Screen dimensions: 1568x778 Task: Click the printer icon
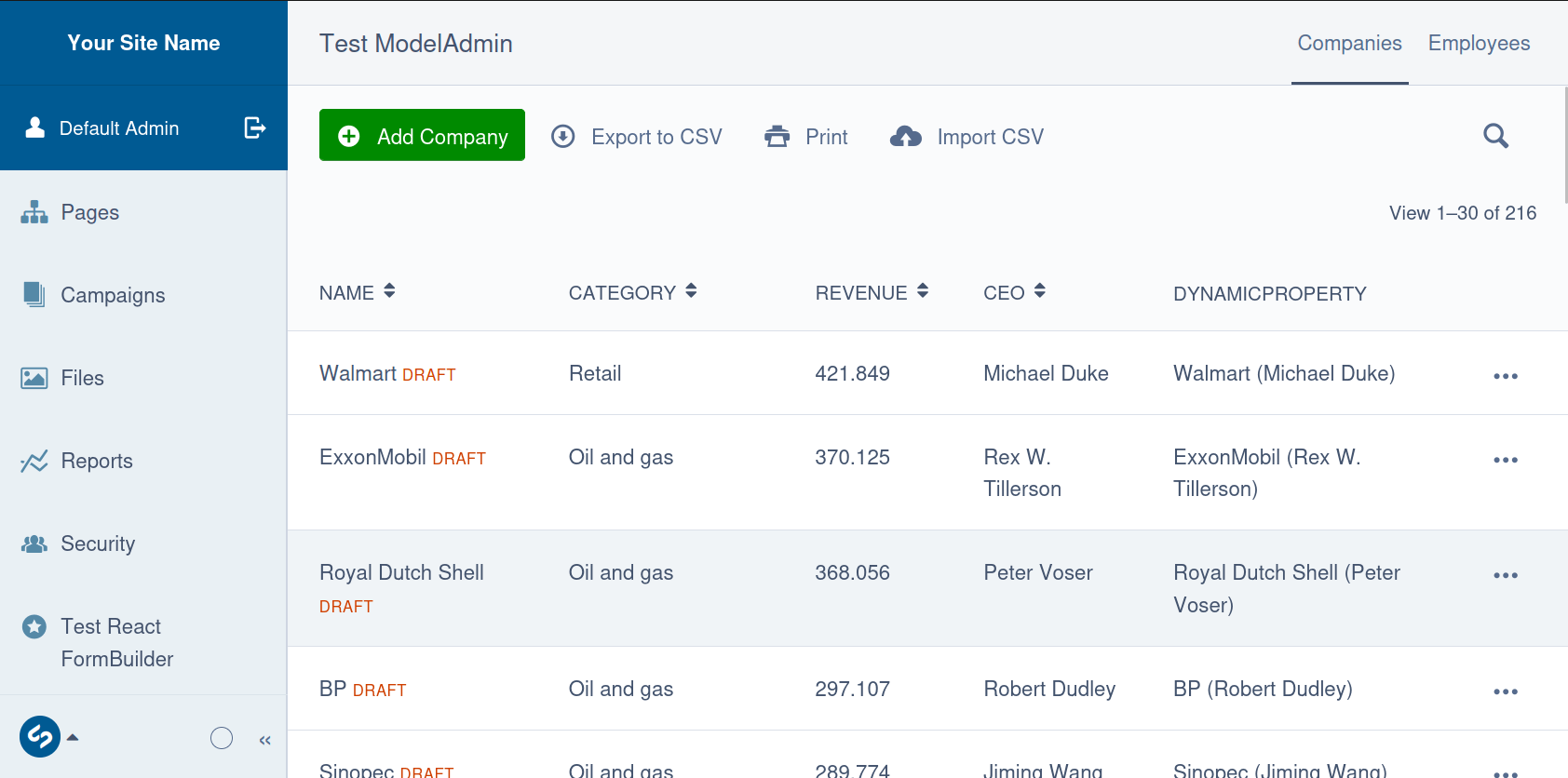tap(777, 137)
